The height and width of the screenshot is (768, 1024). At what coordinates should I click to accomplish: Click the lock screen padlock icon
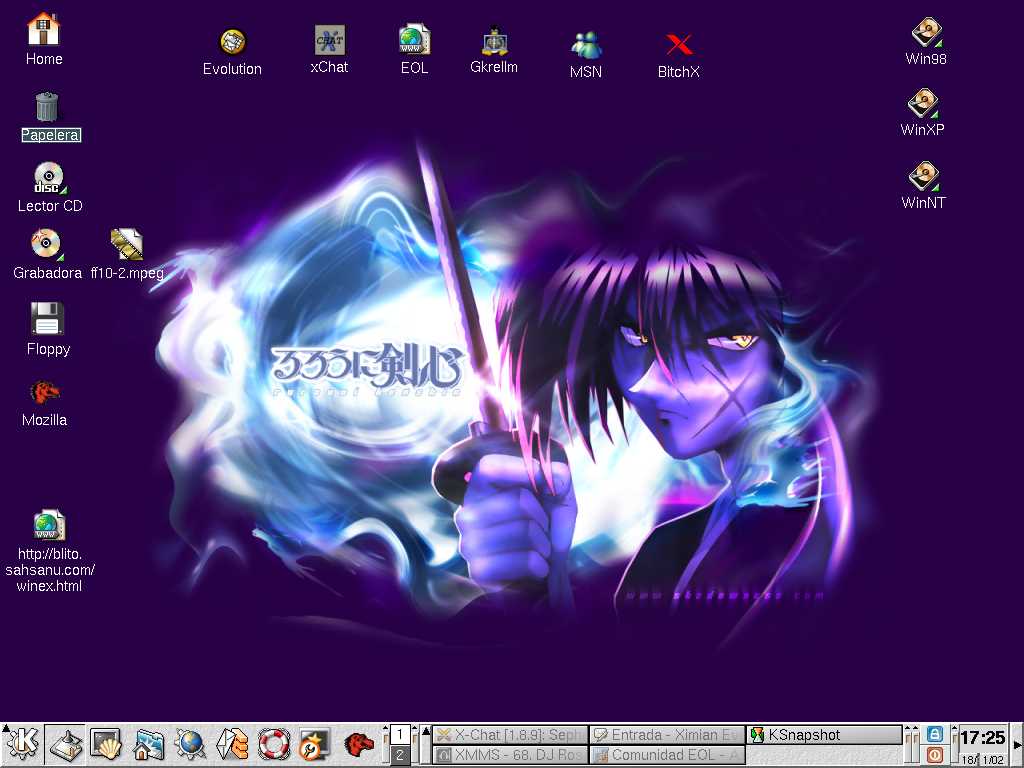click(935, 734)
